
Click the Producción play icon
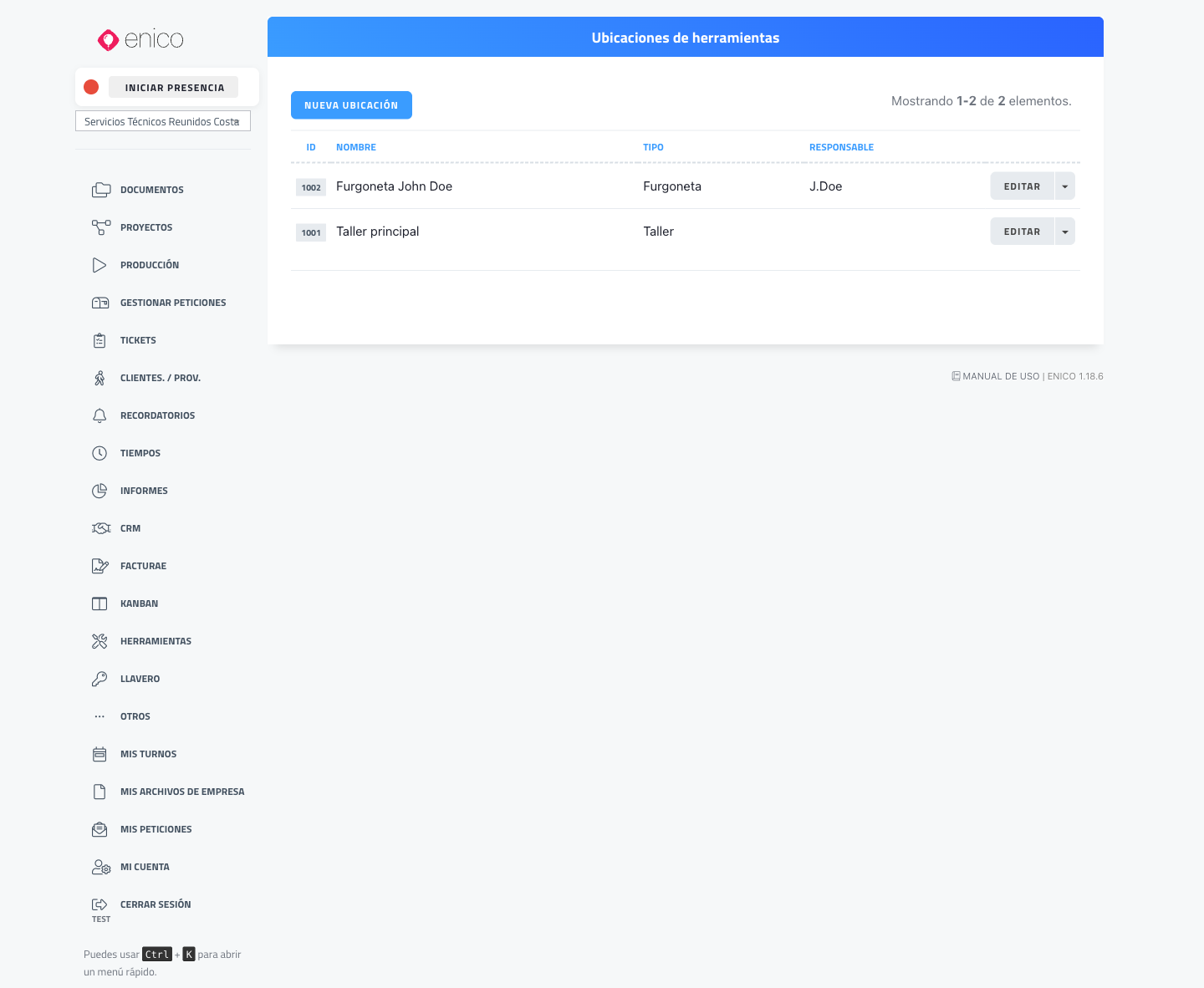pos(99,265)
